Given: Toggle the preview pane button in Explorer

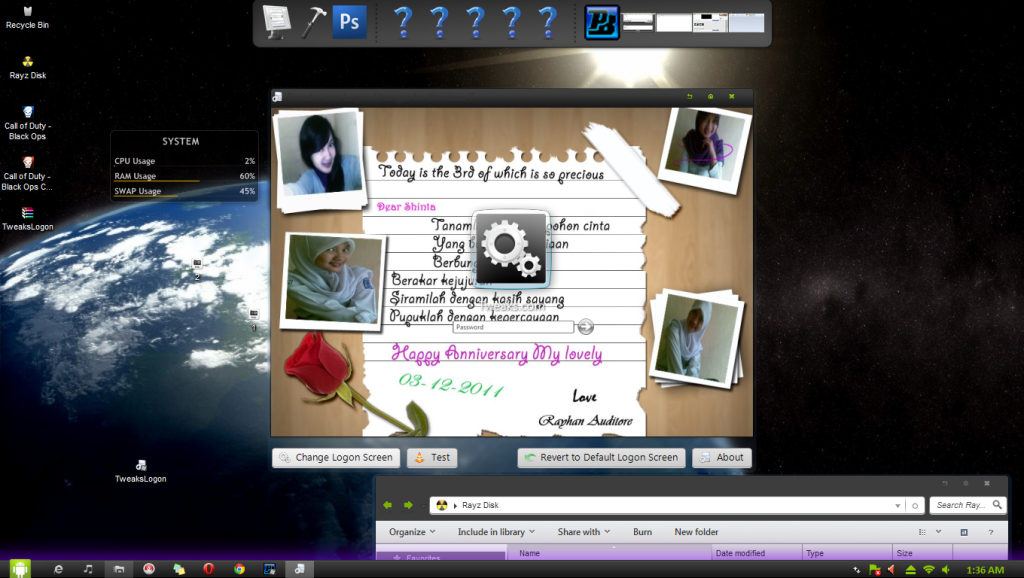Looking at the screenshot, I should click(x=964, y=532).
